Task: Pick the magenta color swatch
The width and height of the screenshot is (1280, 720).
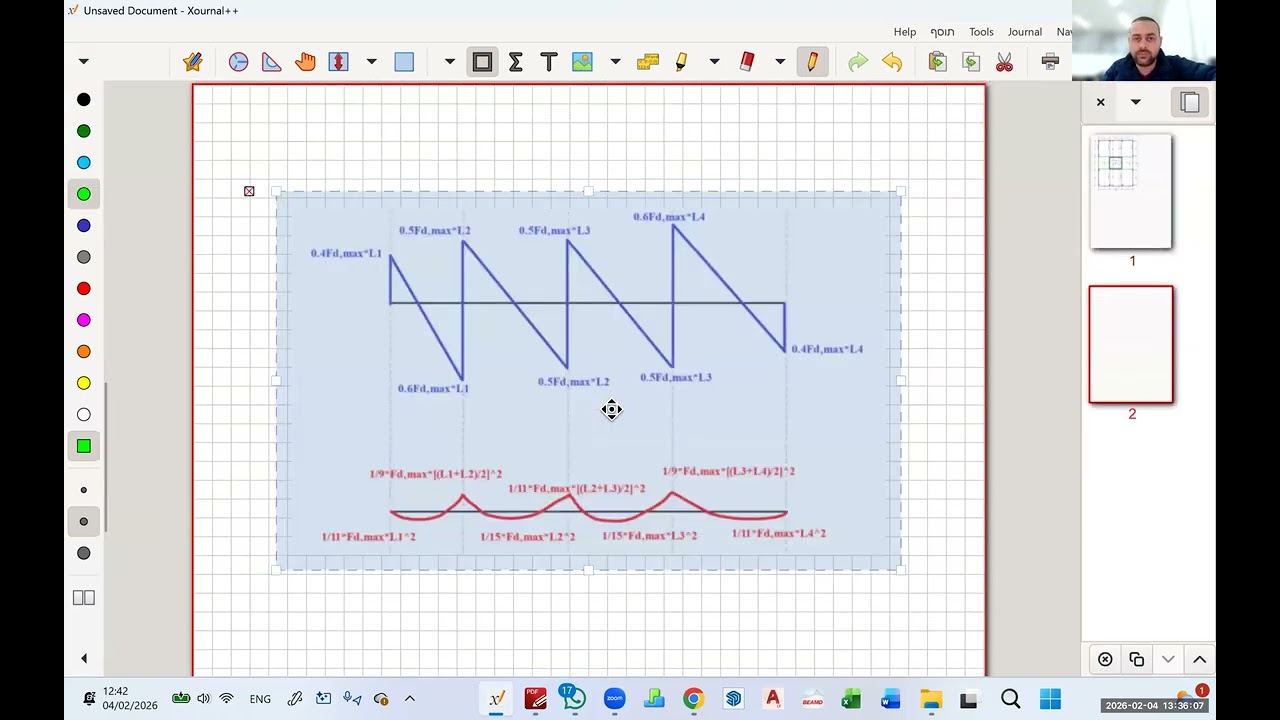Action: pos(84,320)
